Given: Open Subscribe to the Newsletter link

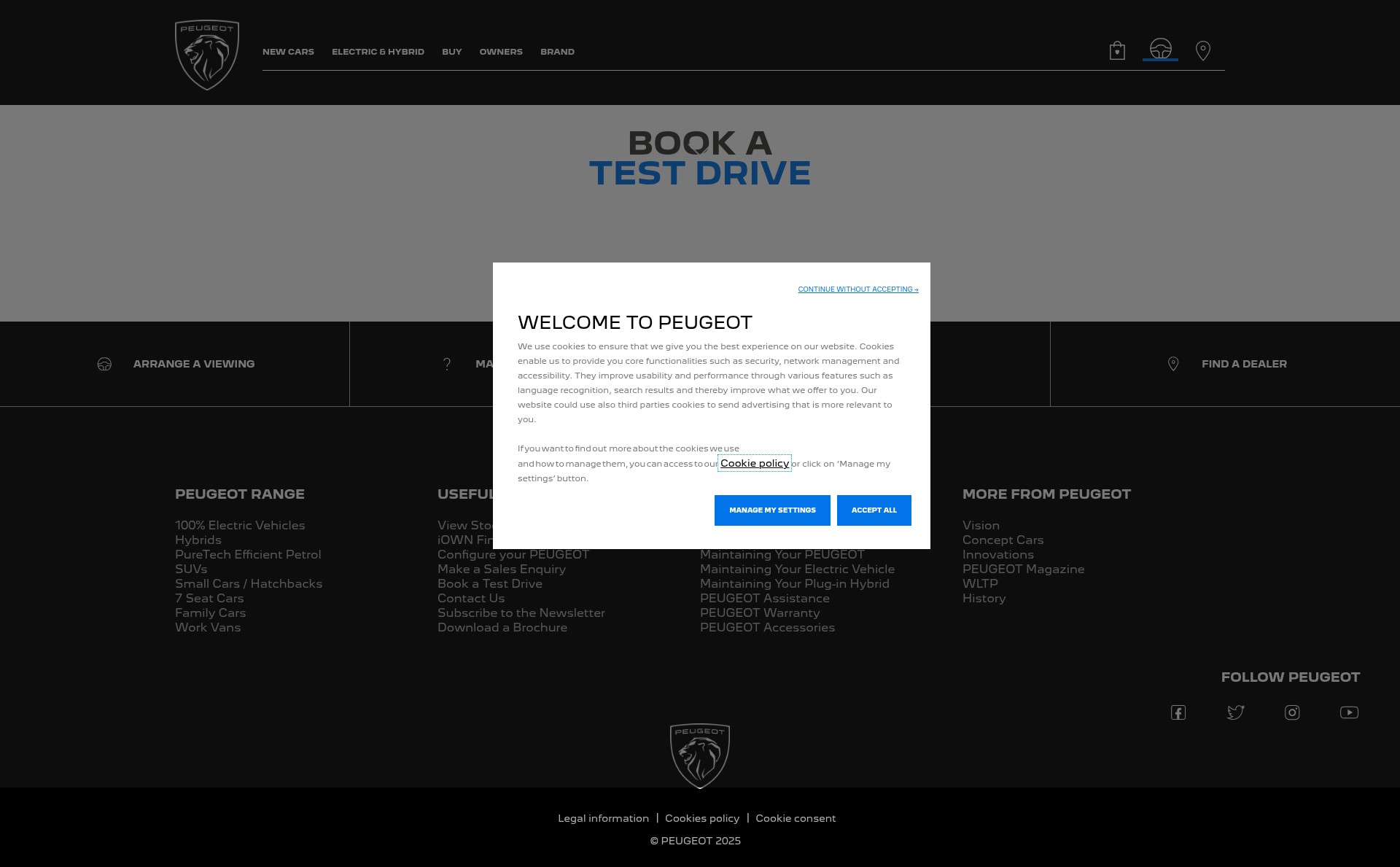Looking at the screenshot, I should (521, 613).
